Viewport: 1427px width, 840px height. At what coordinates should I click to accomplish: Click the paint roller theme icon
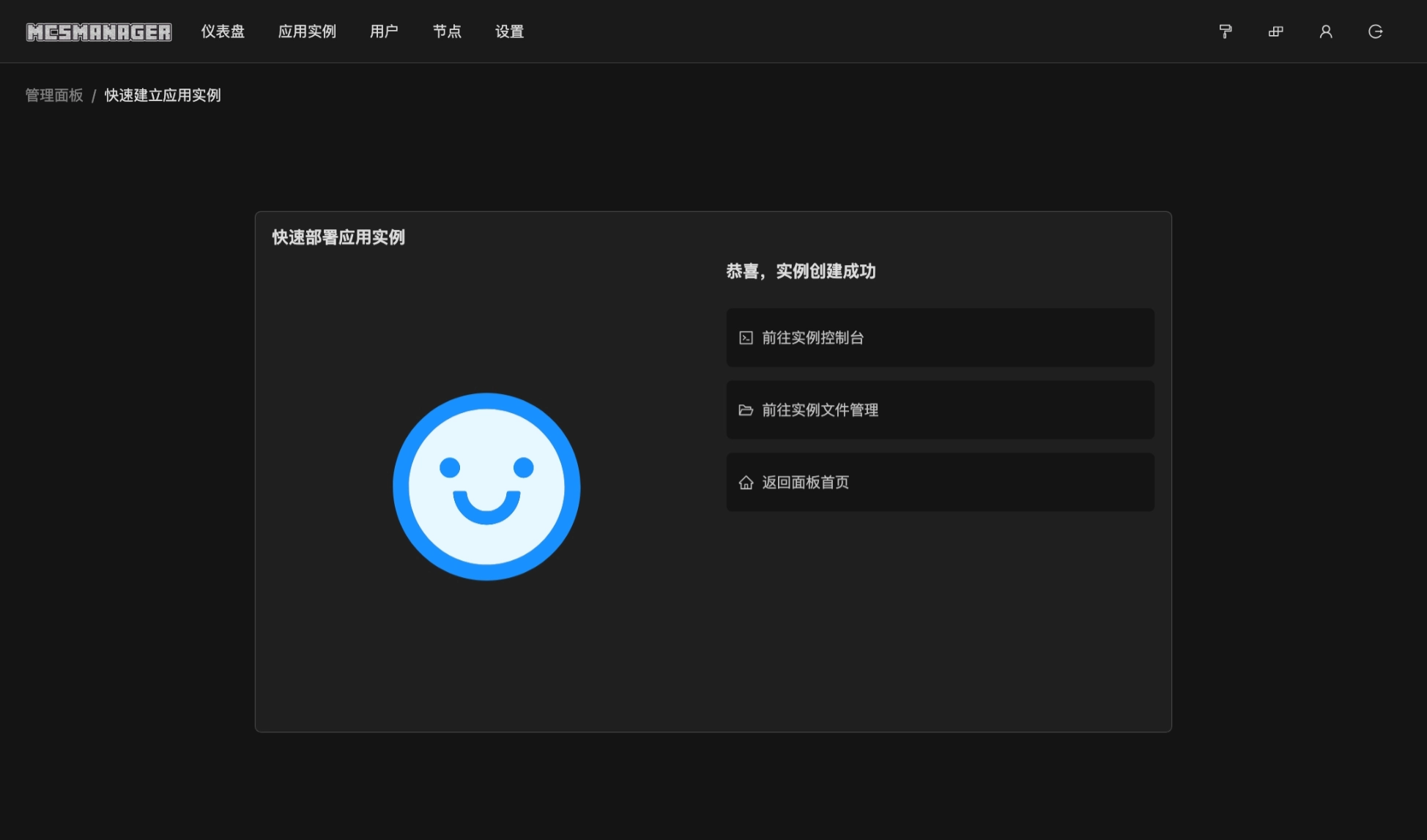coord(1226,31)
